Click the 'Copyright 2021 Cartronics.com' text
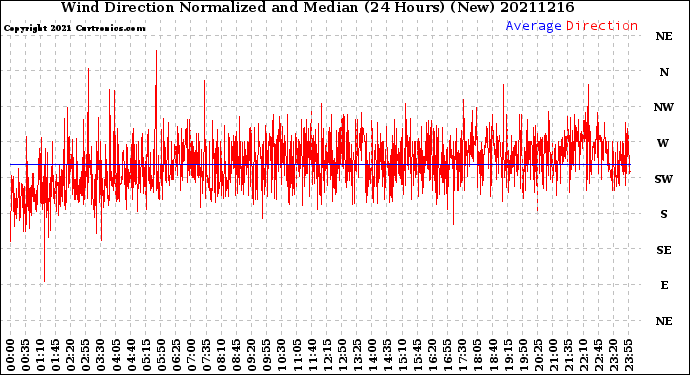 coord(74,28)
